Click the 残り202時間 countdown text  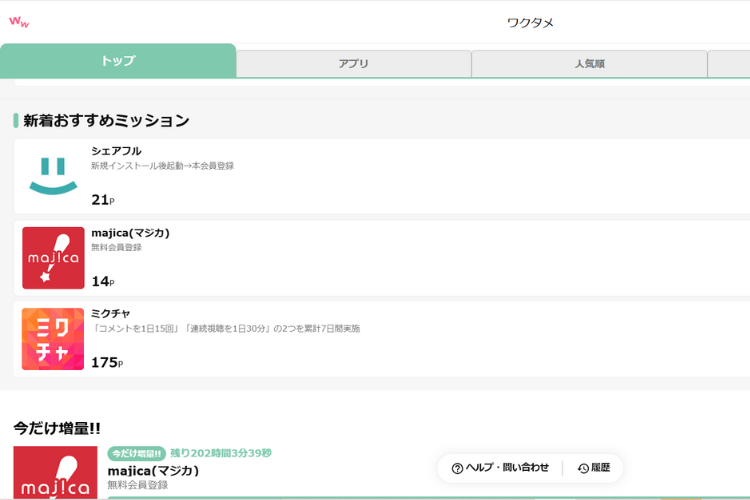pyautogui.click(x=221, y=453)
